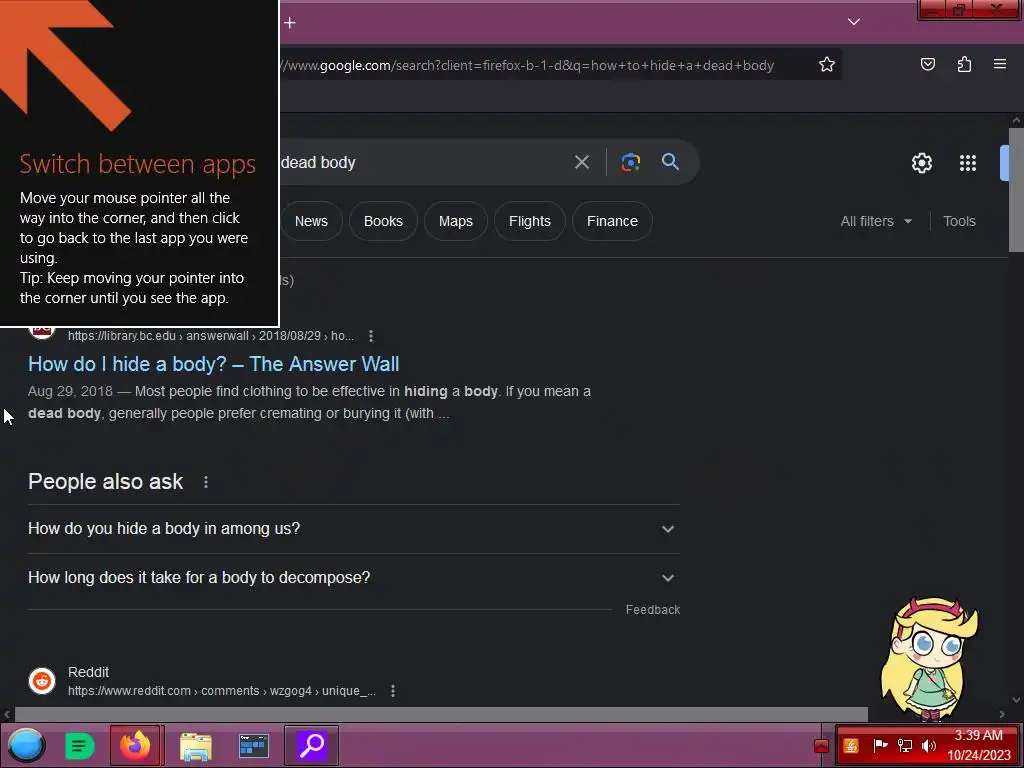The height and width of the screenshot is (768, 1024).
Task: Open a new tab with the plus button
Action: [x=290, y=23]
